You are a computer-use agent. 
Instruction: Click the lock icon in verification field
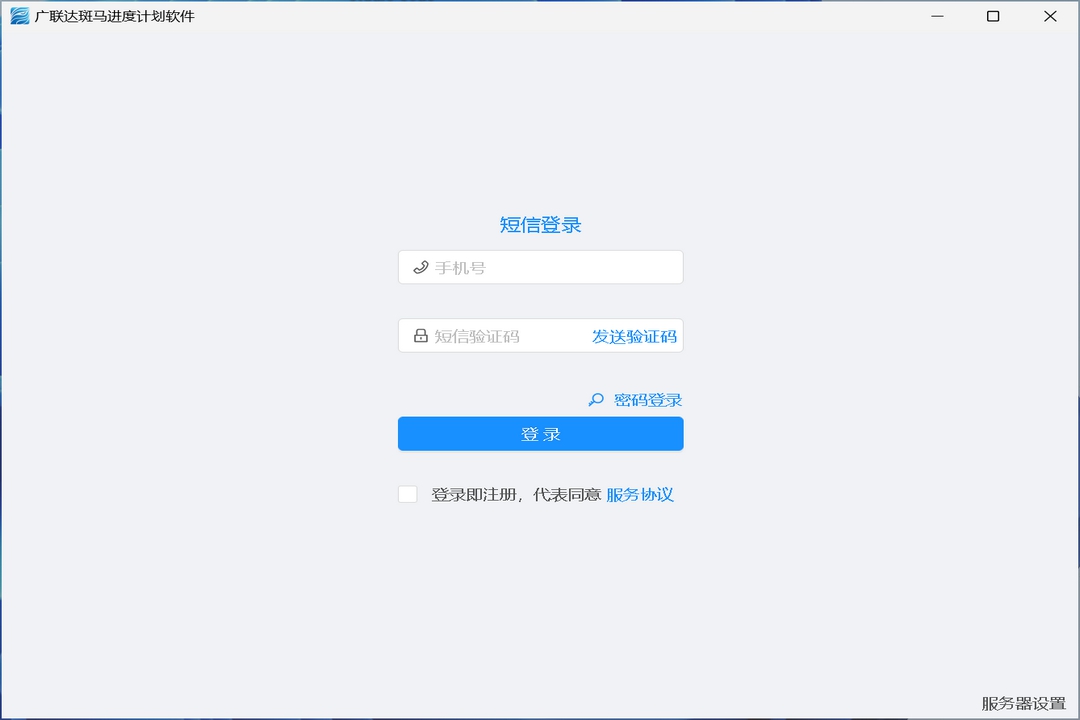pyautogui.click(x=421, y=336)
